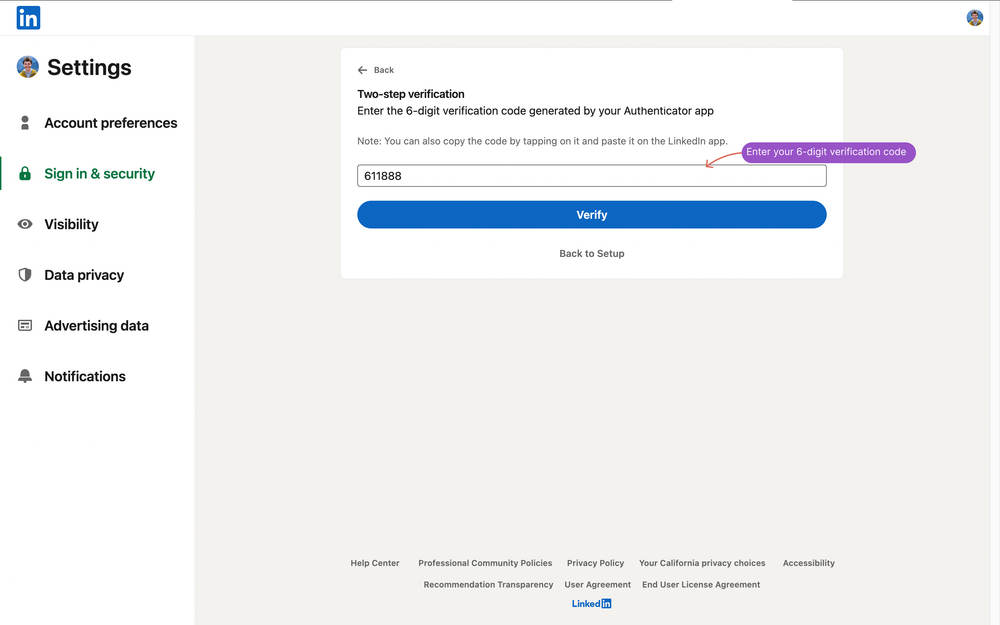Click the Notifications bell icon
This screenshot has width=1000, height=625.
(x=24, y=376)
